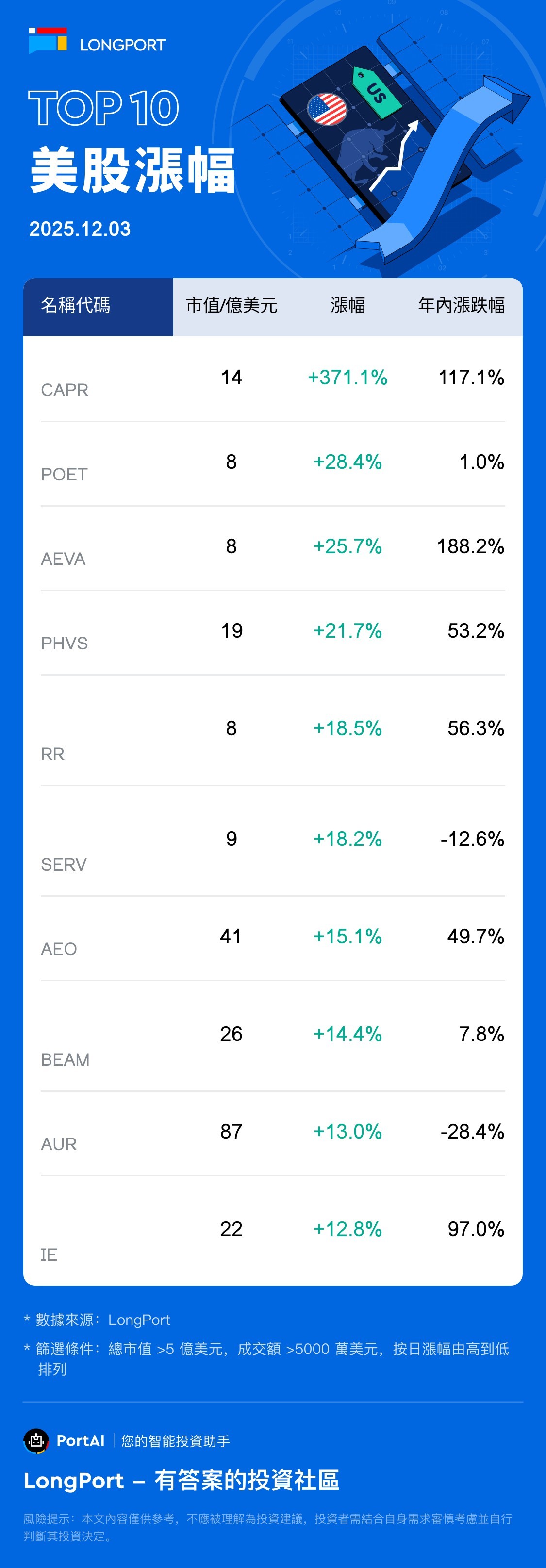Image resolution: width=546 pixels, height=1568 pixels.
Task: Click the BEAM ticker label
Action: click(65, 1060)
